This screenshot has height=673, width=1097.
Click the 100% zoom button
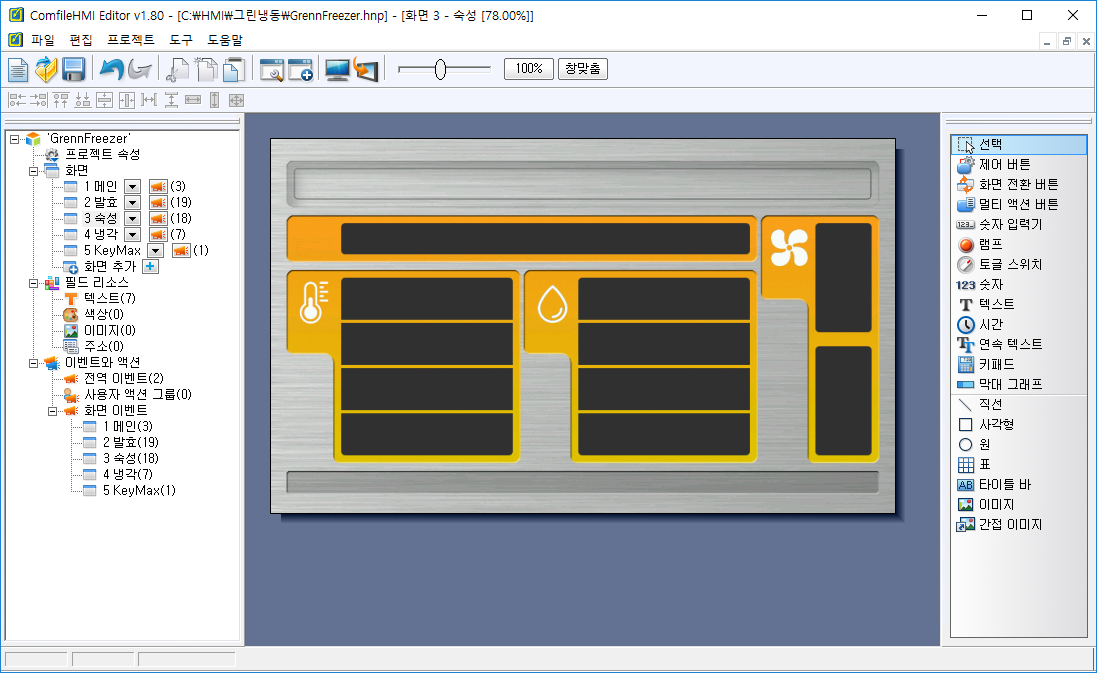point(528,69)
